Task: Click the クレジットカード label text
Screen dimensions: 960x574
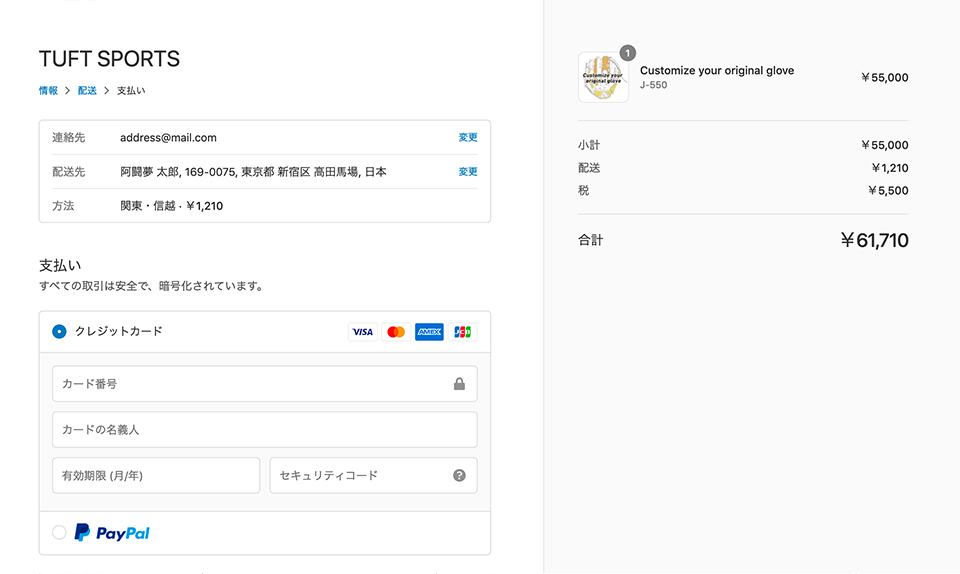Action: (x=119, y=331)
